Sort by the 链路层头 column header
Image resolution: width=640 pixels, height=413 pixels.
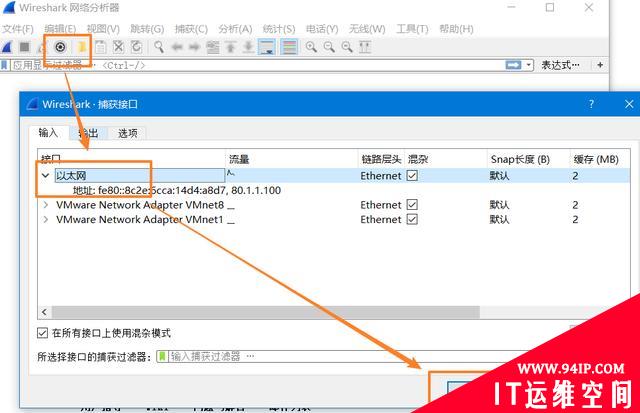[x=381, y=159]
